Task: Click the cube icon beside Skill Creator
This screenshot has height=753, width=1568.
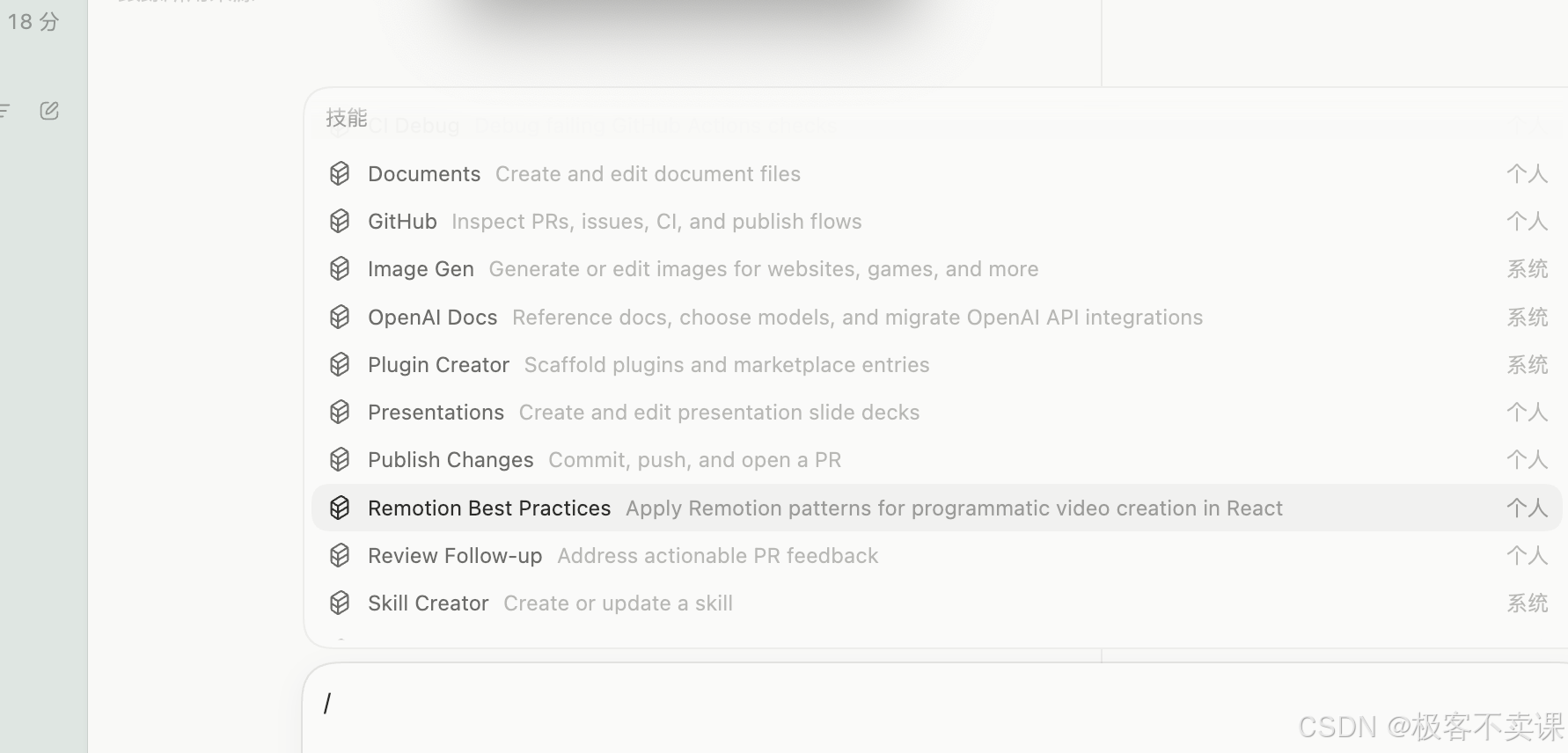Action: click(x=340, y=603)
